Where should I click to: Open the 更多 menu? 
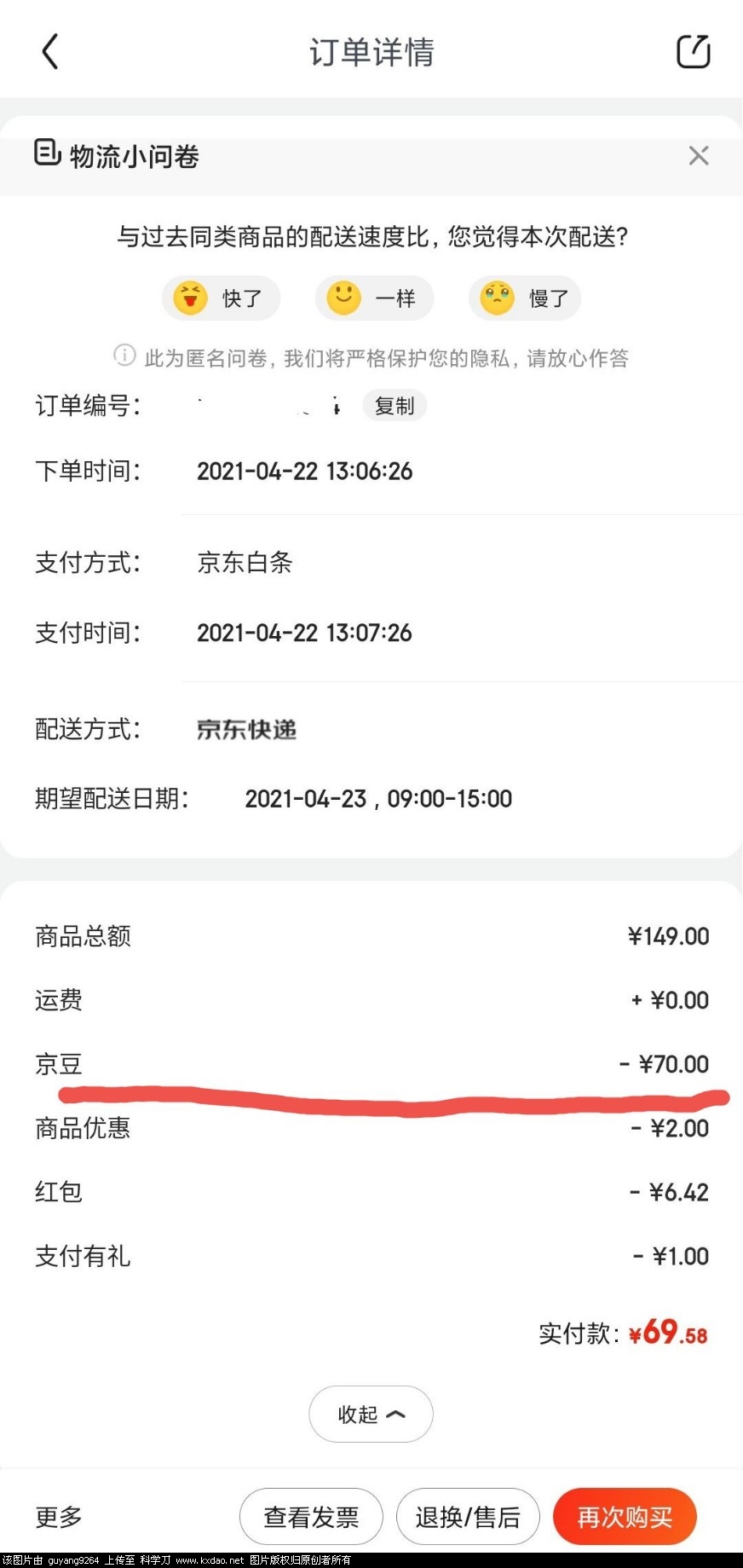(59, 1516)
